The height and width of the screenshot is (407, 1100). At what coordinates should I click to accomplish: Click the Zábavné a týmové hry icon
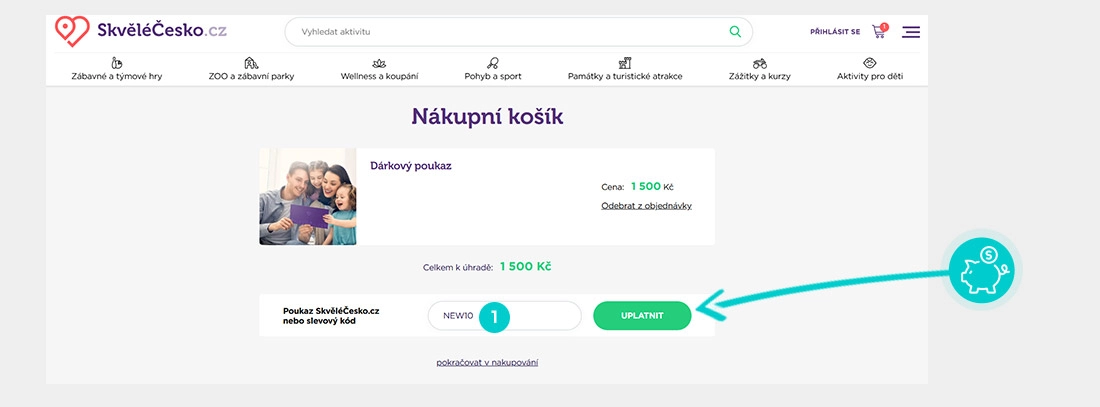coord(116,63)
